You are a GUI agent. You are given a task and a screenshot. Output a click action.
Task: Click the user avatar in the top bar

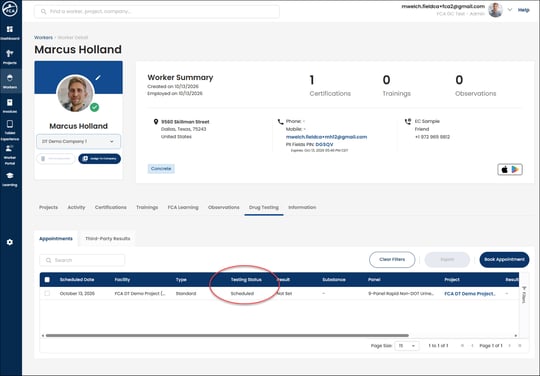pyautogui.click(x=495, y=10)
